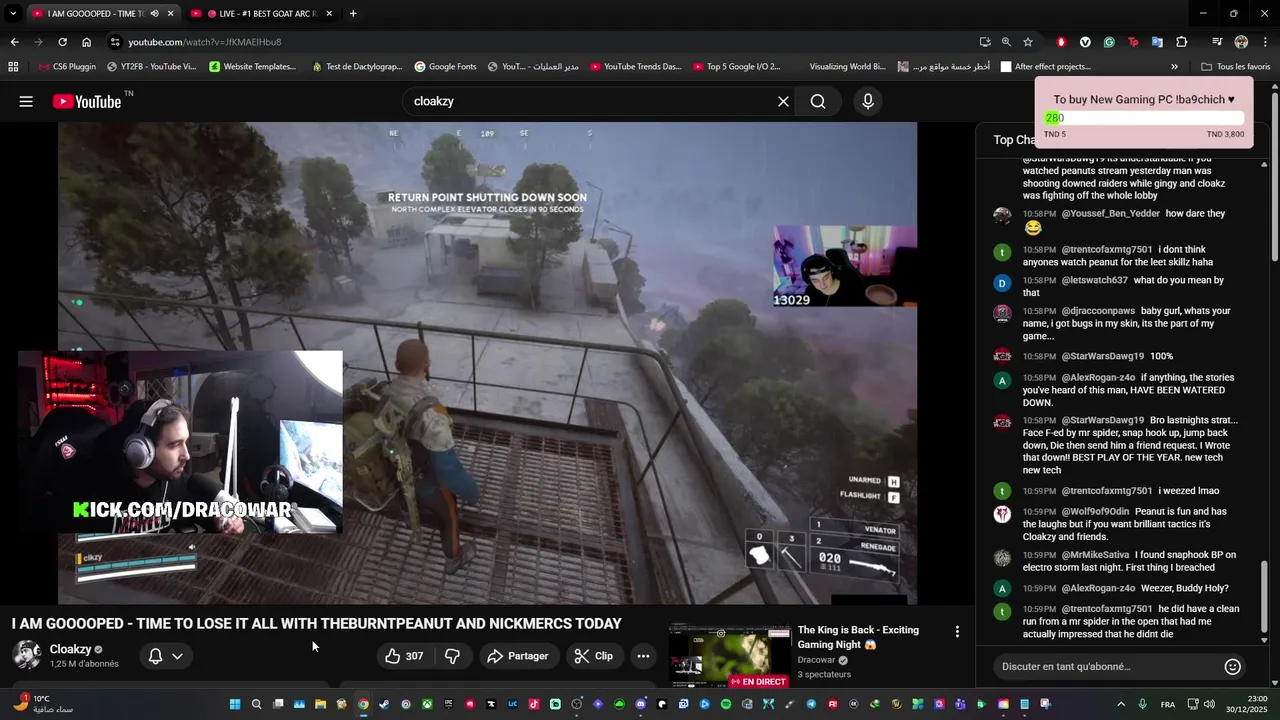The height and width of the screenshot is (720, 1280).
Task: Open the Dracowar channel link
Action: pyautogui.click(x=816, y=660)
